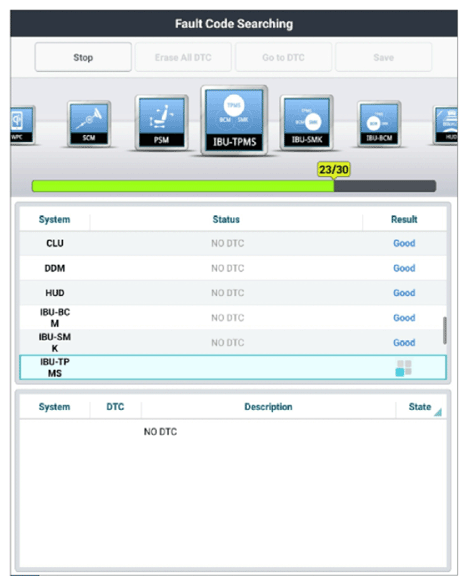
Task: Select the IBU-TPMS system icon
Action: 234,121
